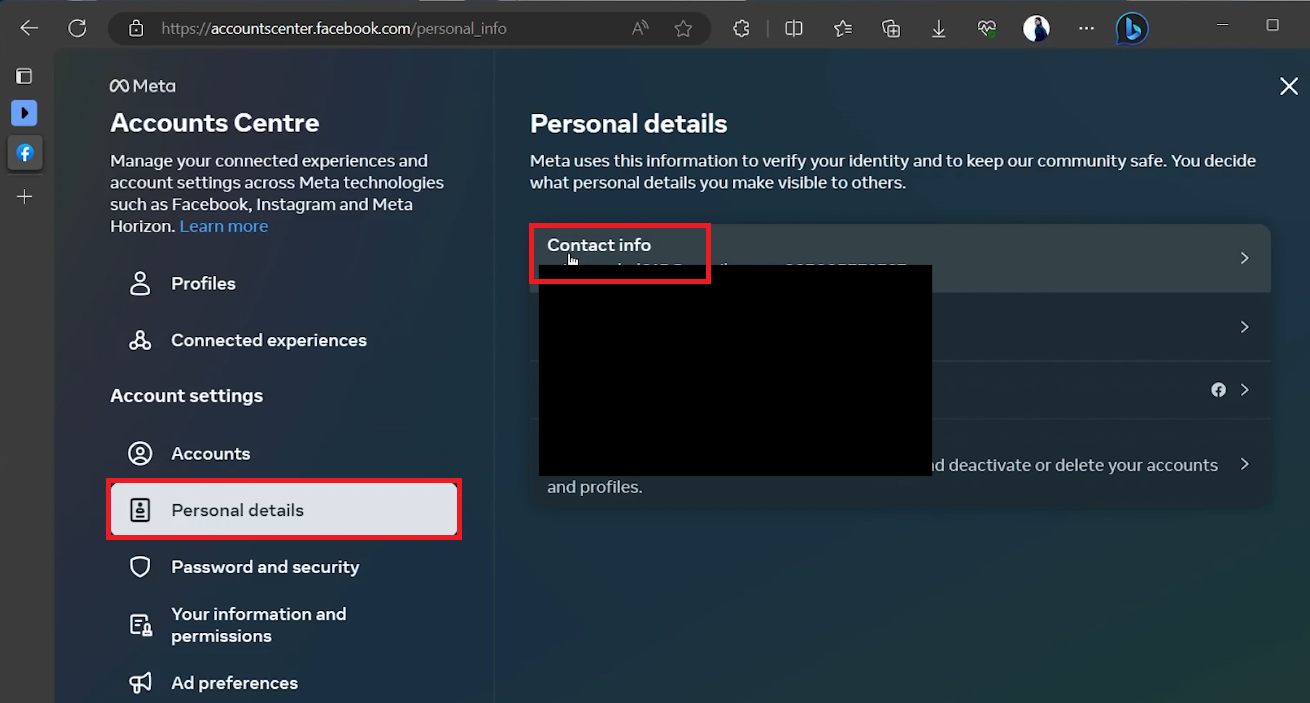The image size is (1310, 703).
Task: Go to Connected experiences
Action: 268,340
